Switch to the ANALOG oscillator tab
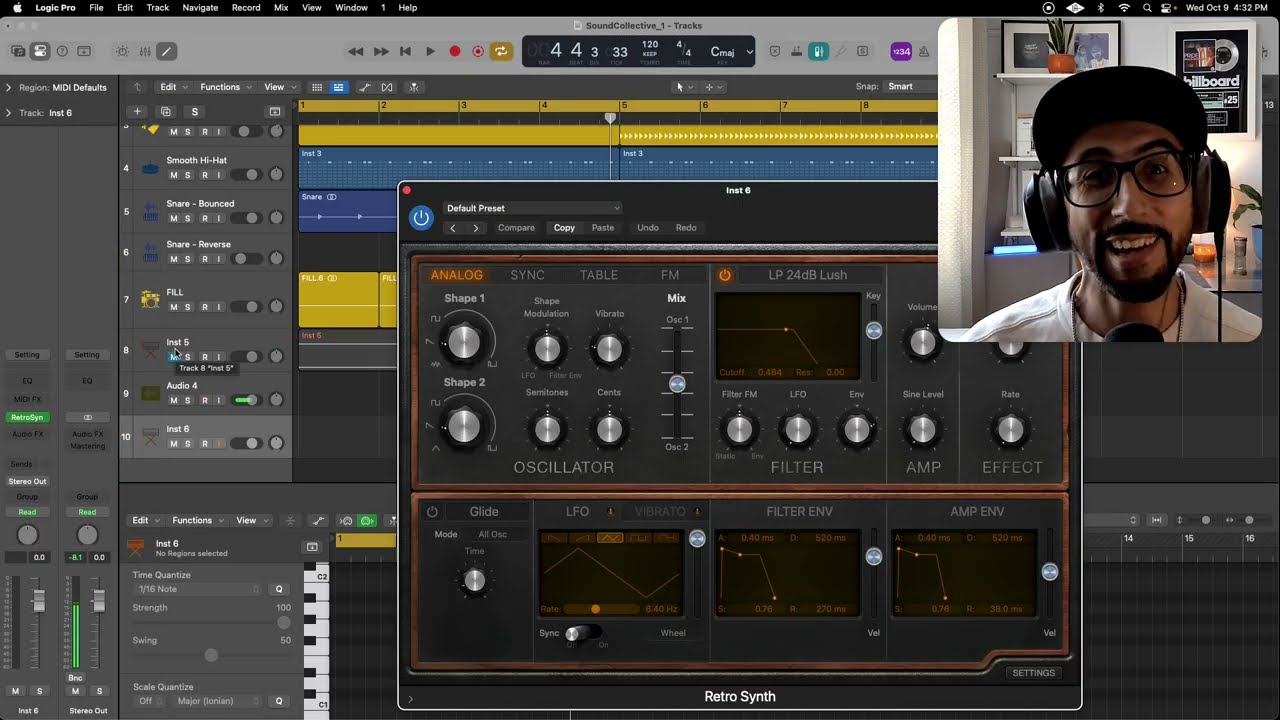This screenshot has height=720, width=1280. pos(456,275)
